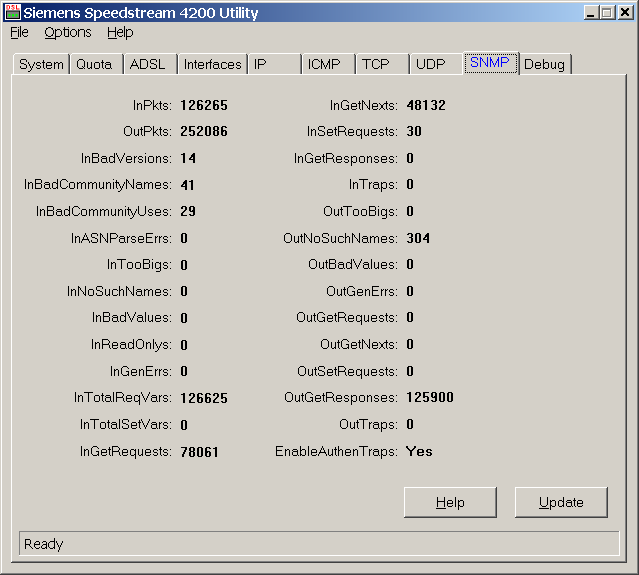Image resolution: width=639 pixels, height=575 pixels.
Task: Switch to the Debug tab
Action: (x=545, y=64)
